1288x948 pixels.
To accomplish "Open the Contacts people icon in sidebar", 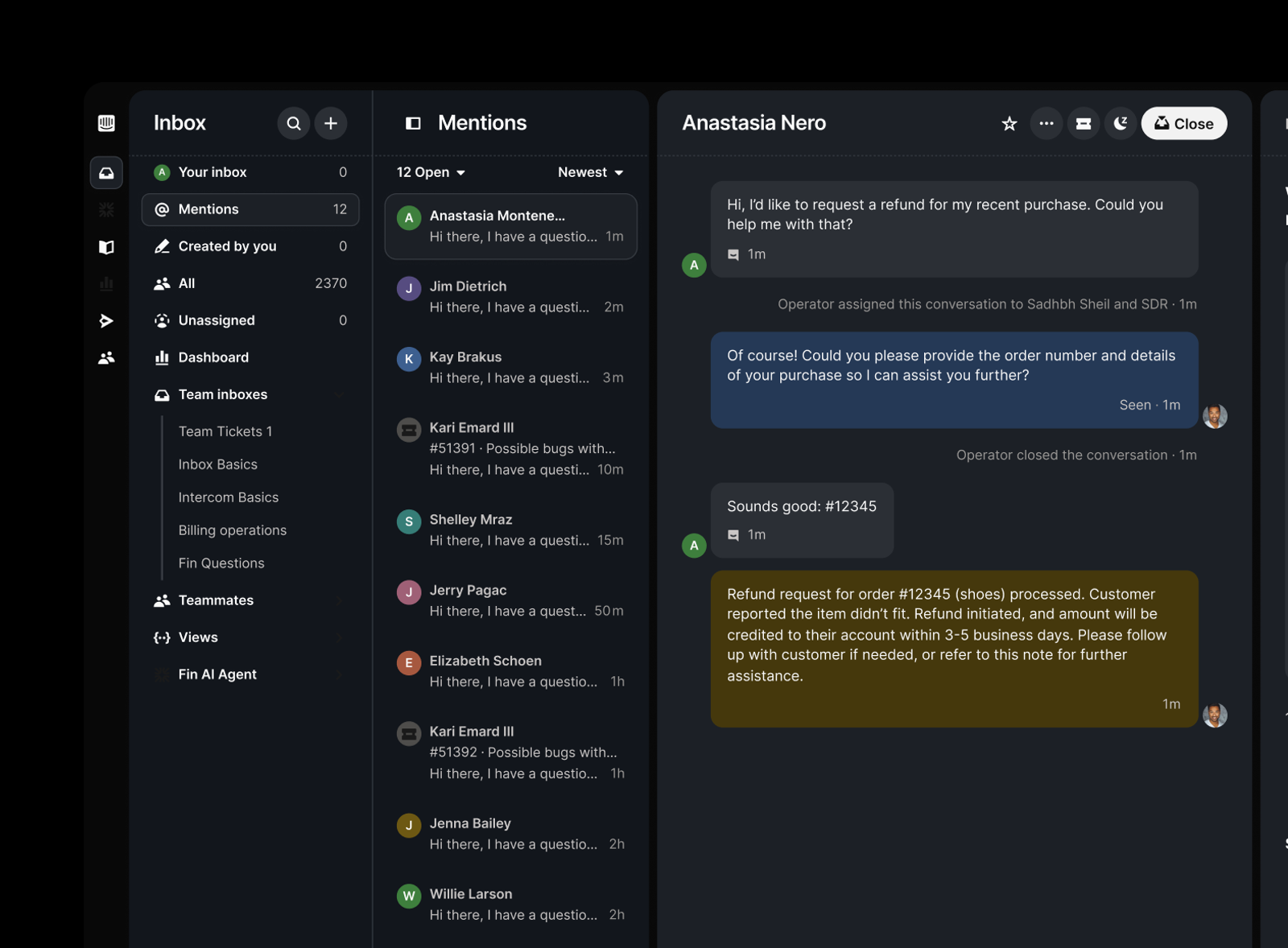I will [106, 358].
